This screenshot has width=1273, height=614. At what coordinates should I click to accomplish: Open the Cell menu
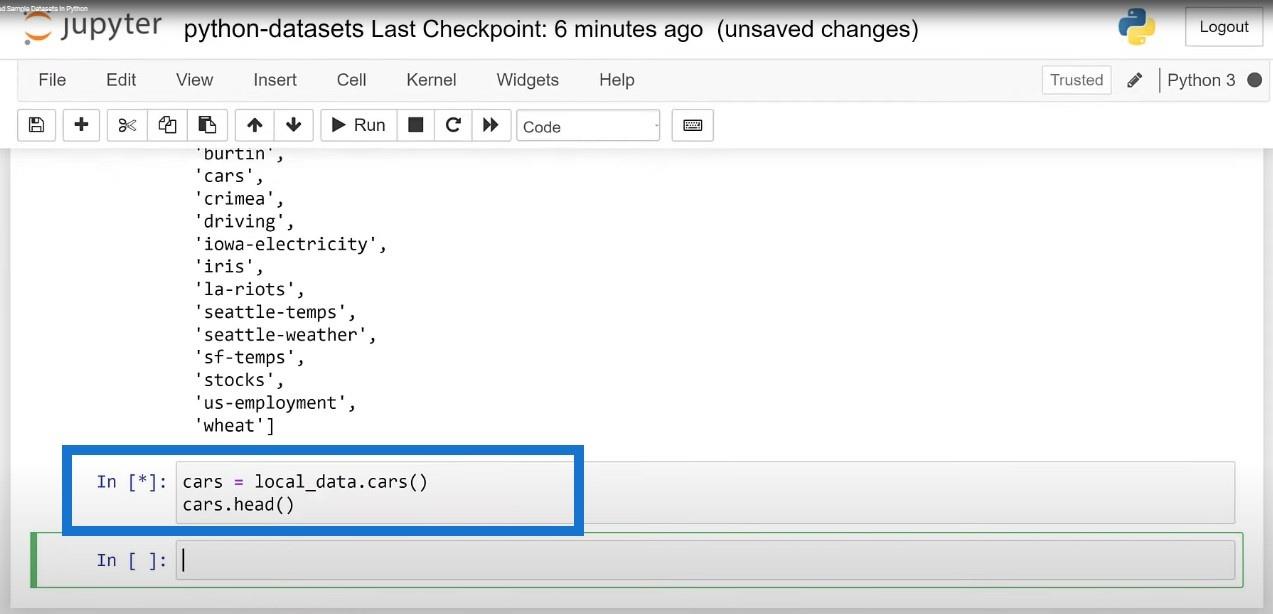click(x=351, y=80)
